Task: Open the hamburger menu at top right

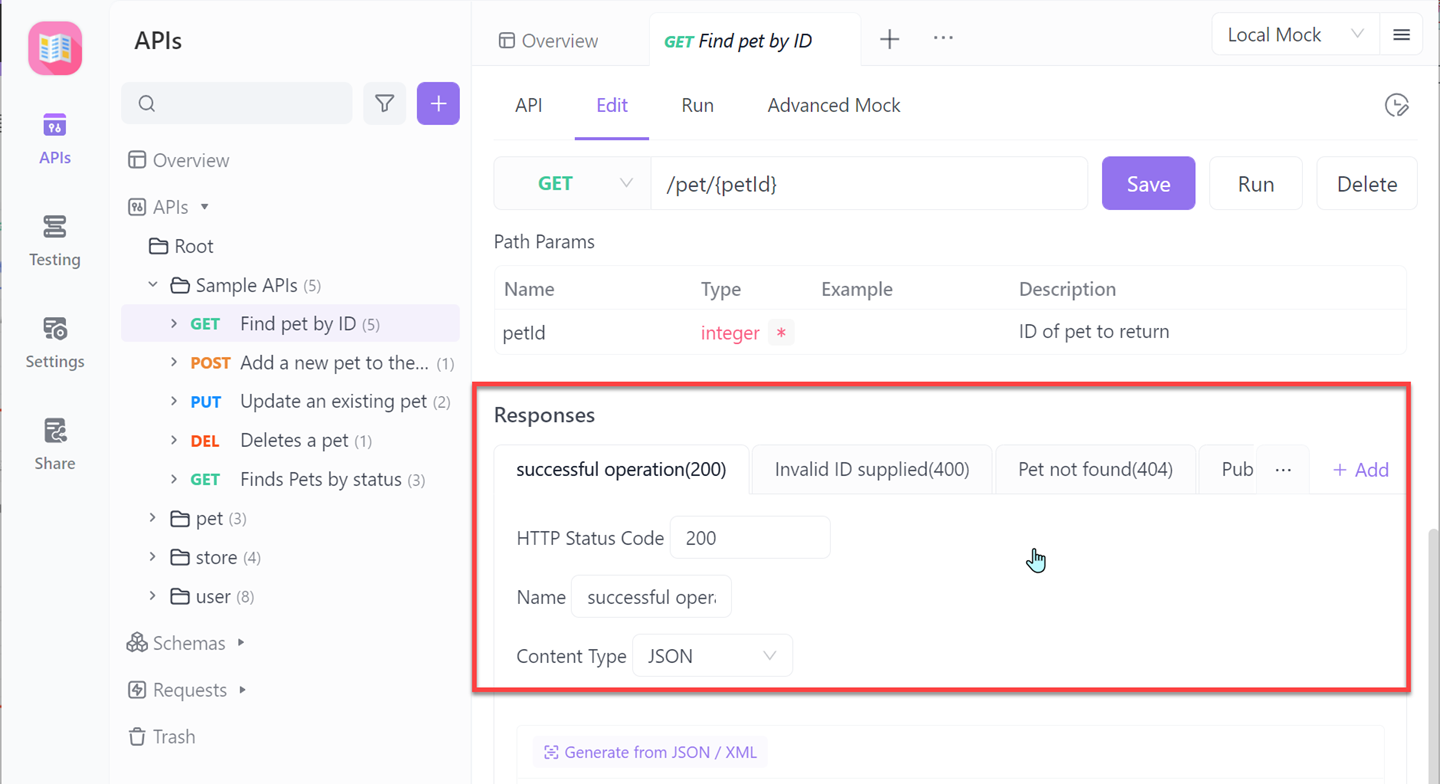Action: (1401, 35)
